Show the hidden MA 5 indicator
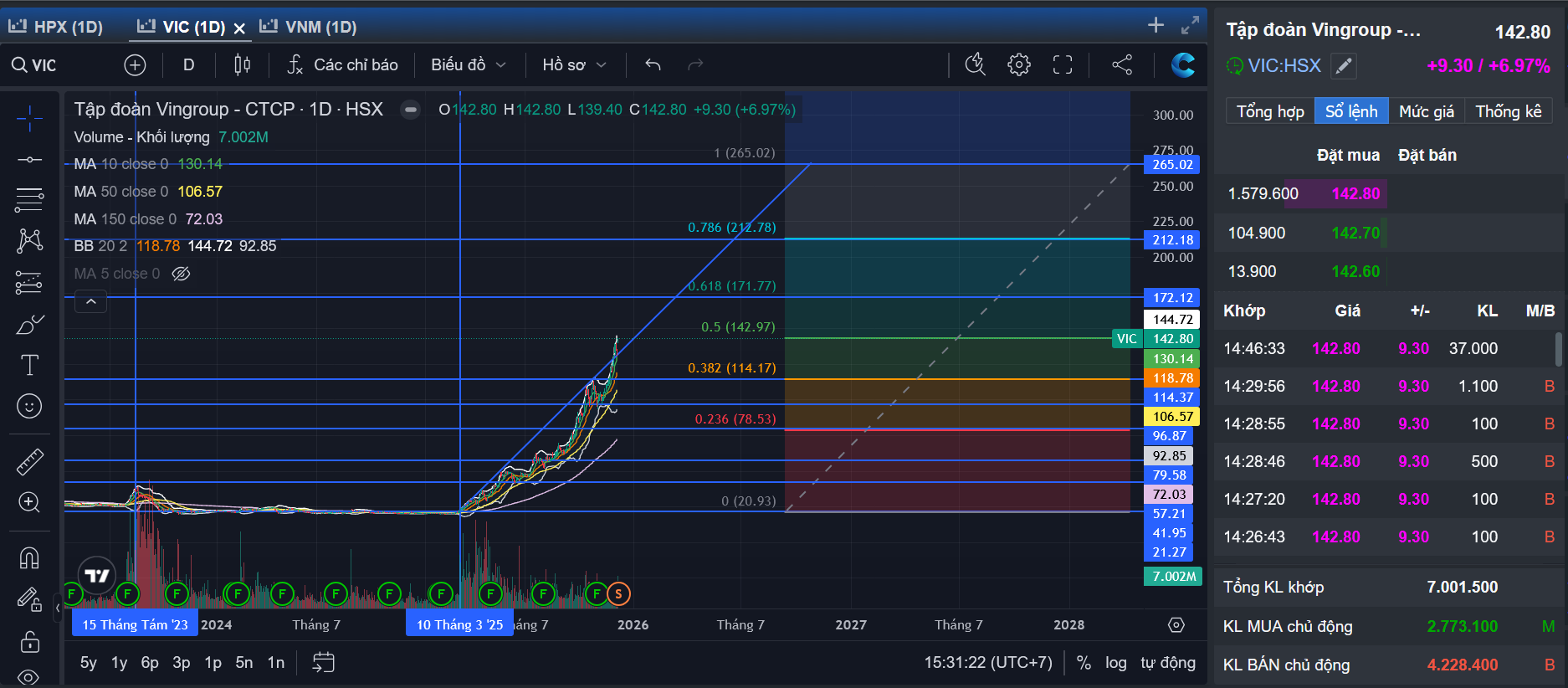Screen dimensions: 1568x688 [181, 274]
